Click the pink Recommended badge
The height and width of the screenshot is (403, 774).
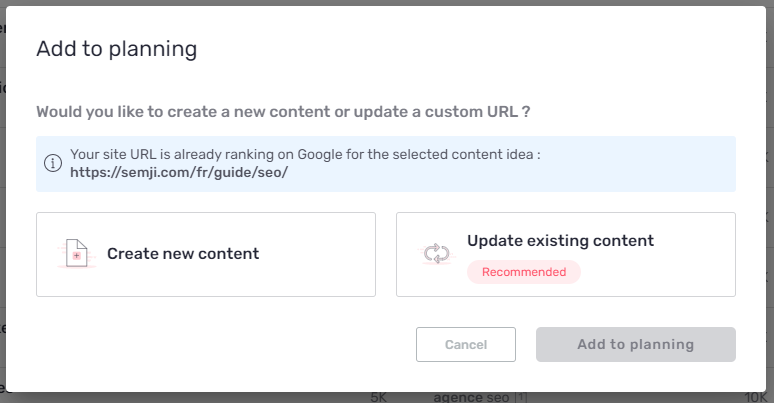point(524,272)
